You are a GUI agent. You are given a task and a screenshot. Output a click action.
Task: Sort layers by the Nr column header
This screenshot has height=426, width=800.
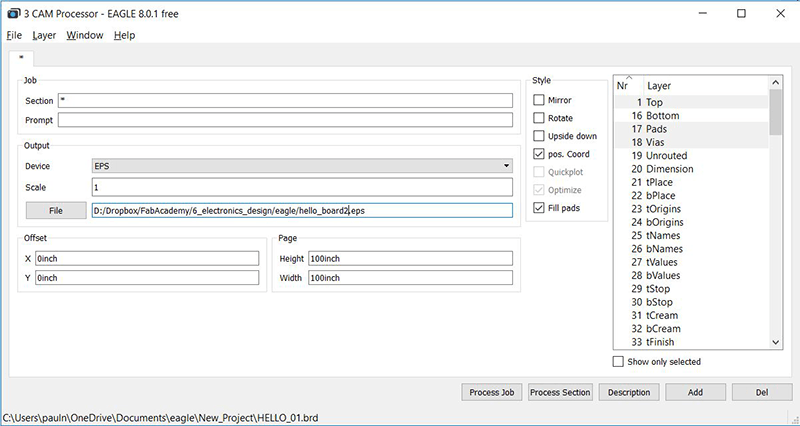pos(629,86)
